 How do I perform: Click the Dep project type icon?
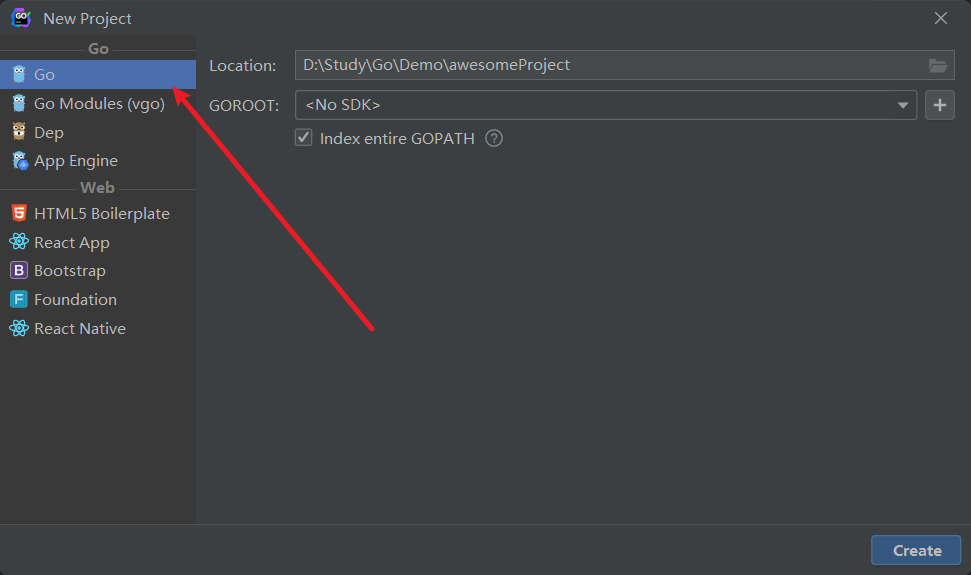tap(19, 132)
